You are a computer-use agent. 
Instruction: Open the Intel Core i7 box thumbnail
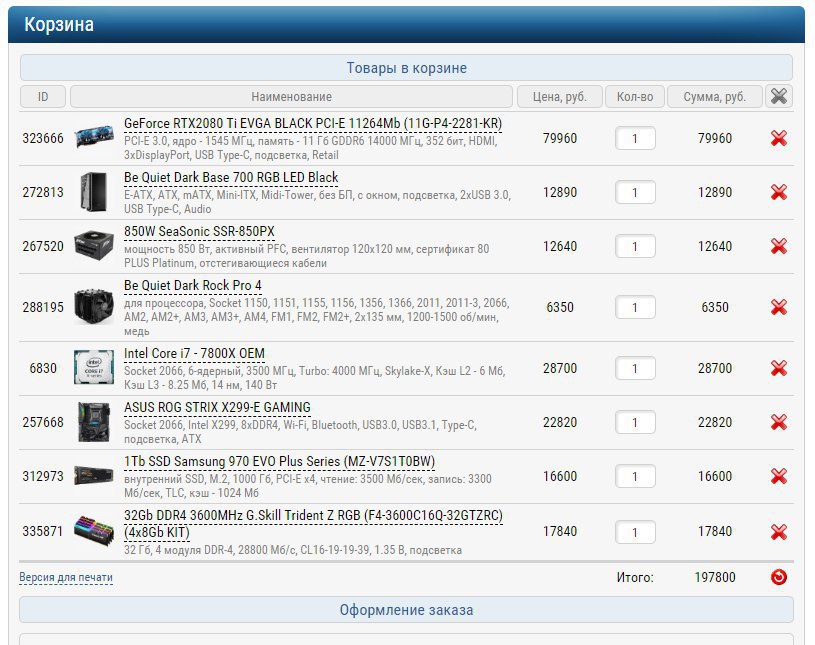click(x=94, y=367)
